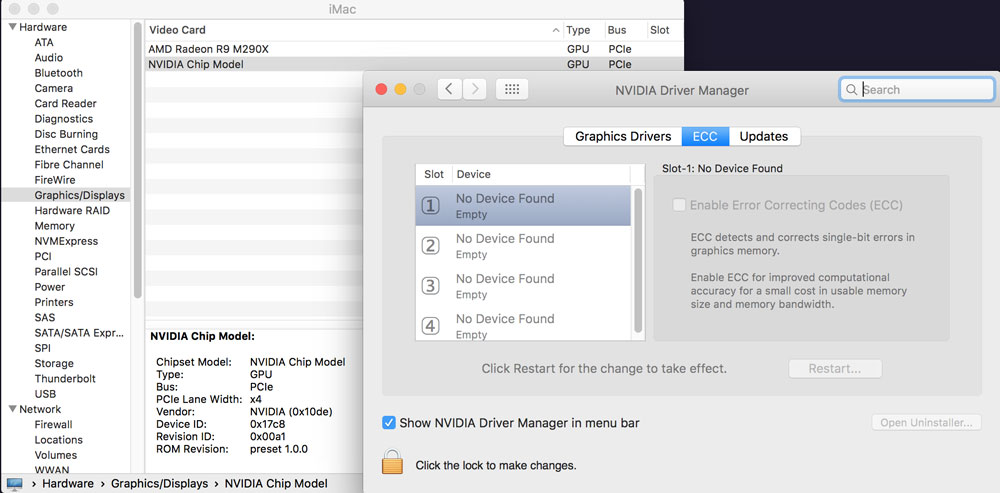Click the Type column header
Image resolution: width=1000 pixels, height=493 pixels.
[x=578, y=30]
